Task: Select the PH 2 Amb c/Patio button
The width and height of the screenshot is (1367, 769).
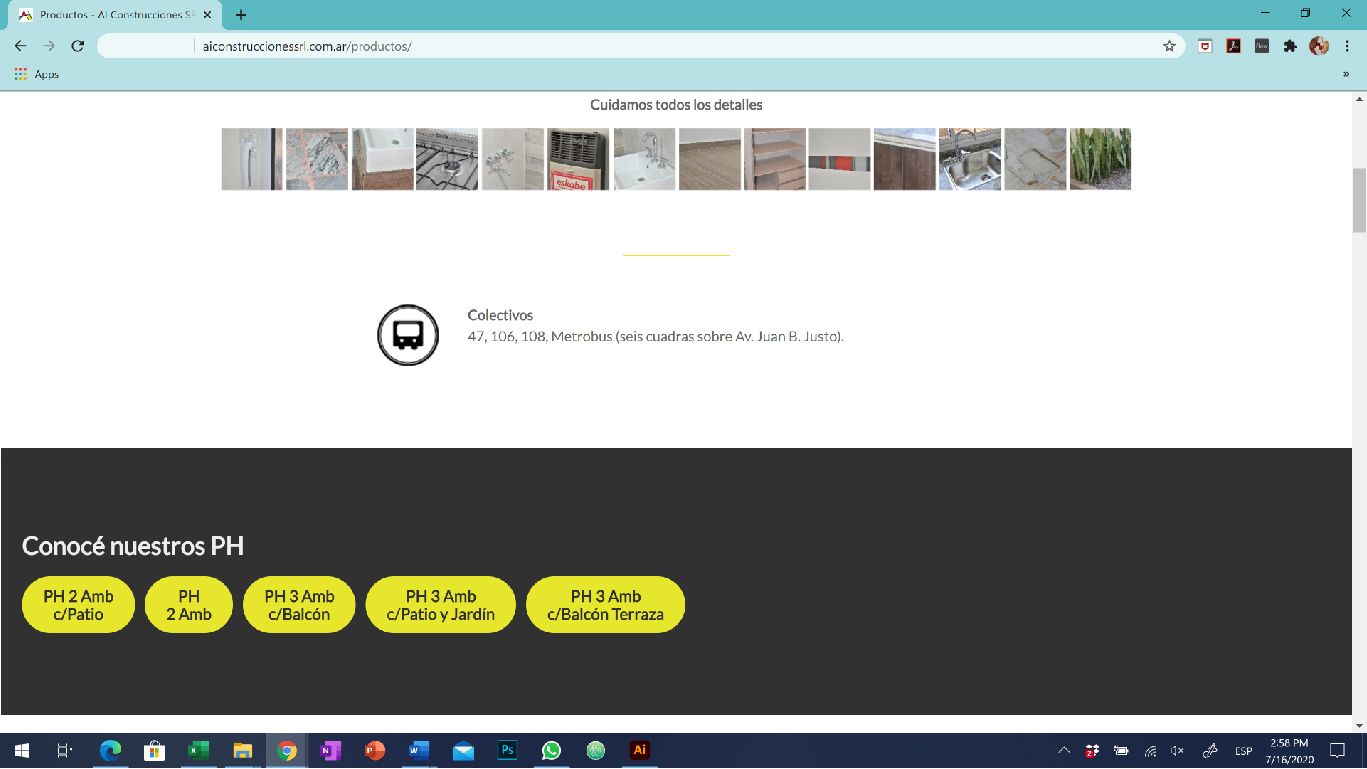Action: pos(78,605)
